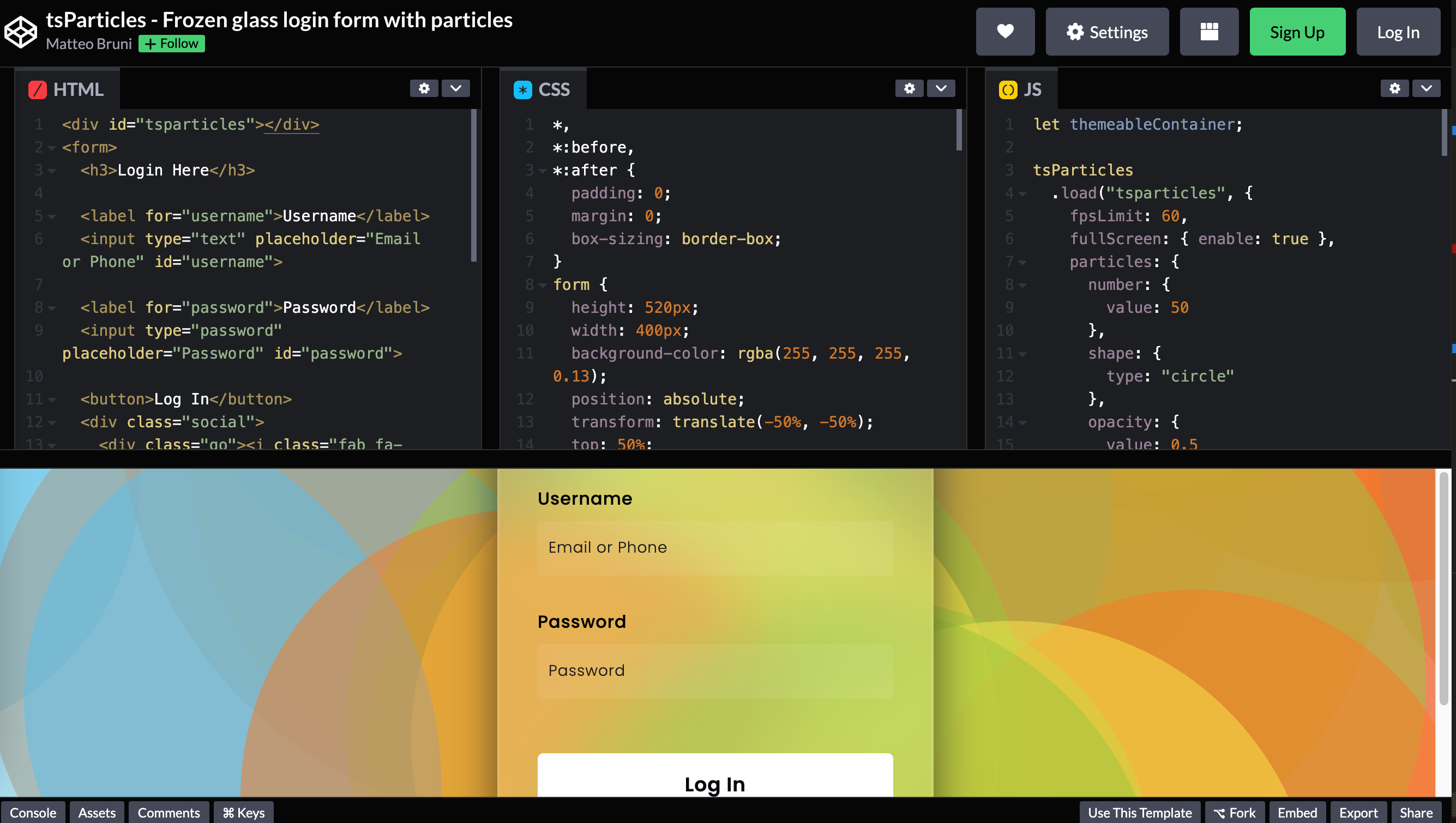Click the Email or Phone input field
This screenshot has width=1456, height=823.
point(715,547)
